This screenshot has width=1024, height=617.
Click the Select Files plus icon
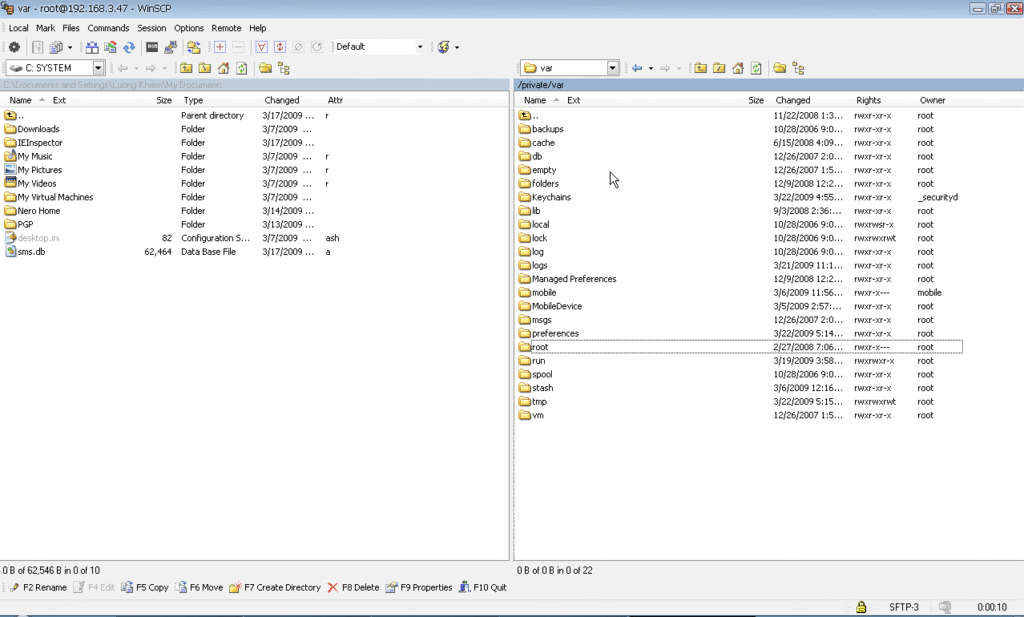tap(219, 47)
